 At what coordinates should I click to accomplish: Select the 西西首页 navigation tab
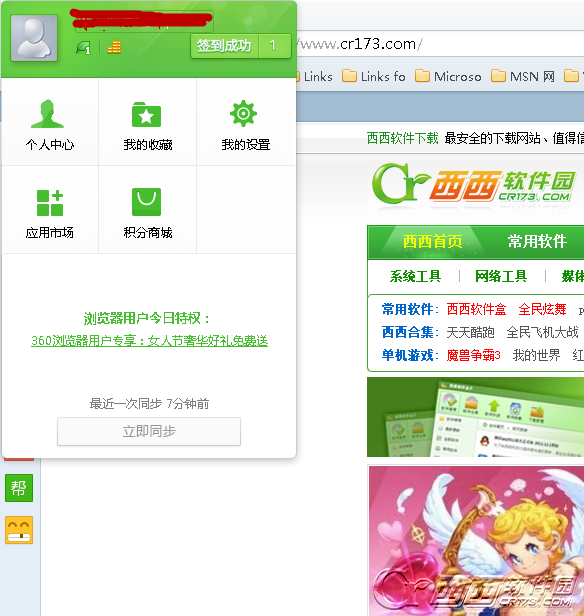coord(432,241)
